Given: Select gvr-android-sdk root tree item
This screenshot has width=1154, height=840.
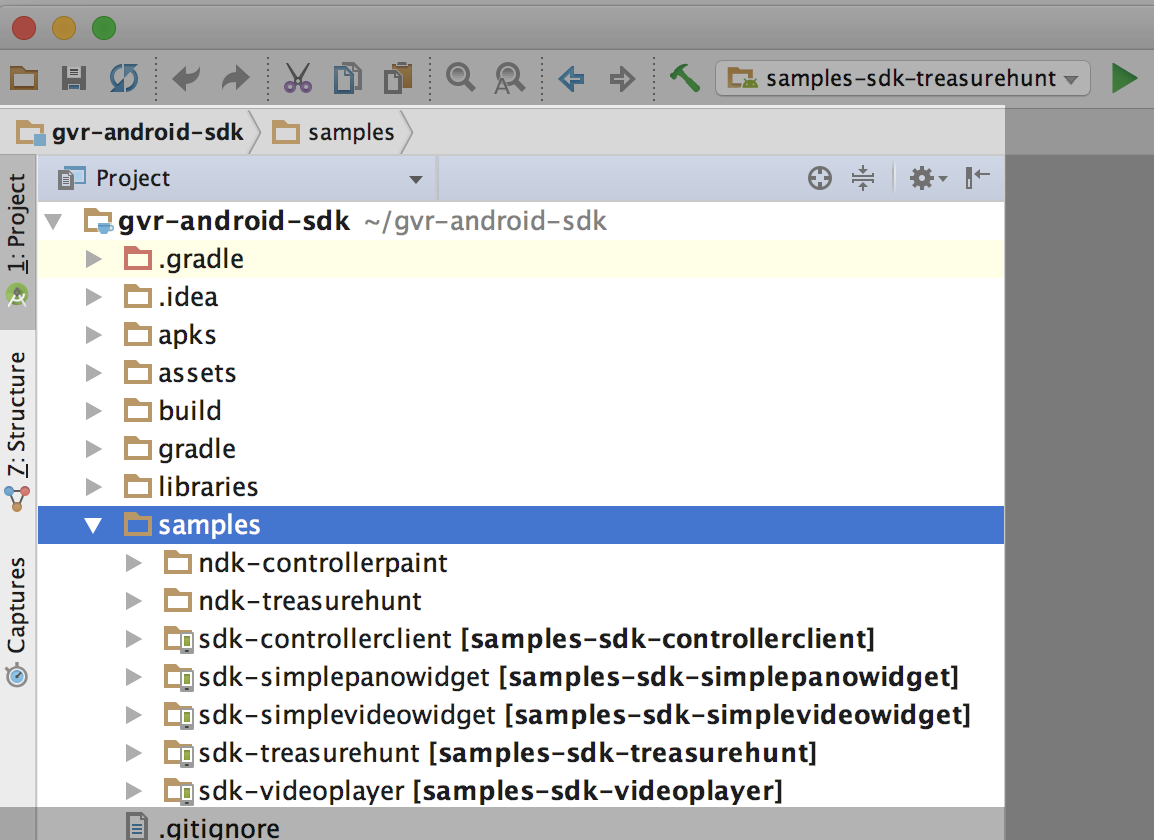Looking at the screenshot, I should 521,221.
